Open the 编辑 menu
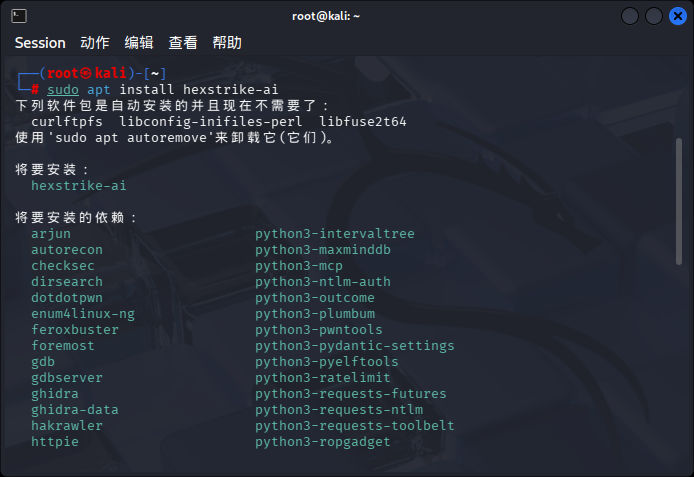This screenshot has height=477, width=694. click(139, 43)
